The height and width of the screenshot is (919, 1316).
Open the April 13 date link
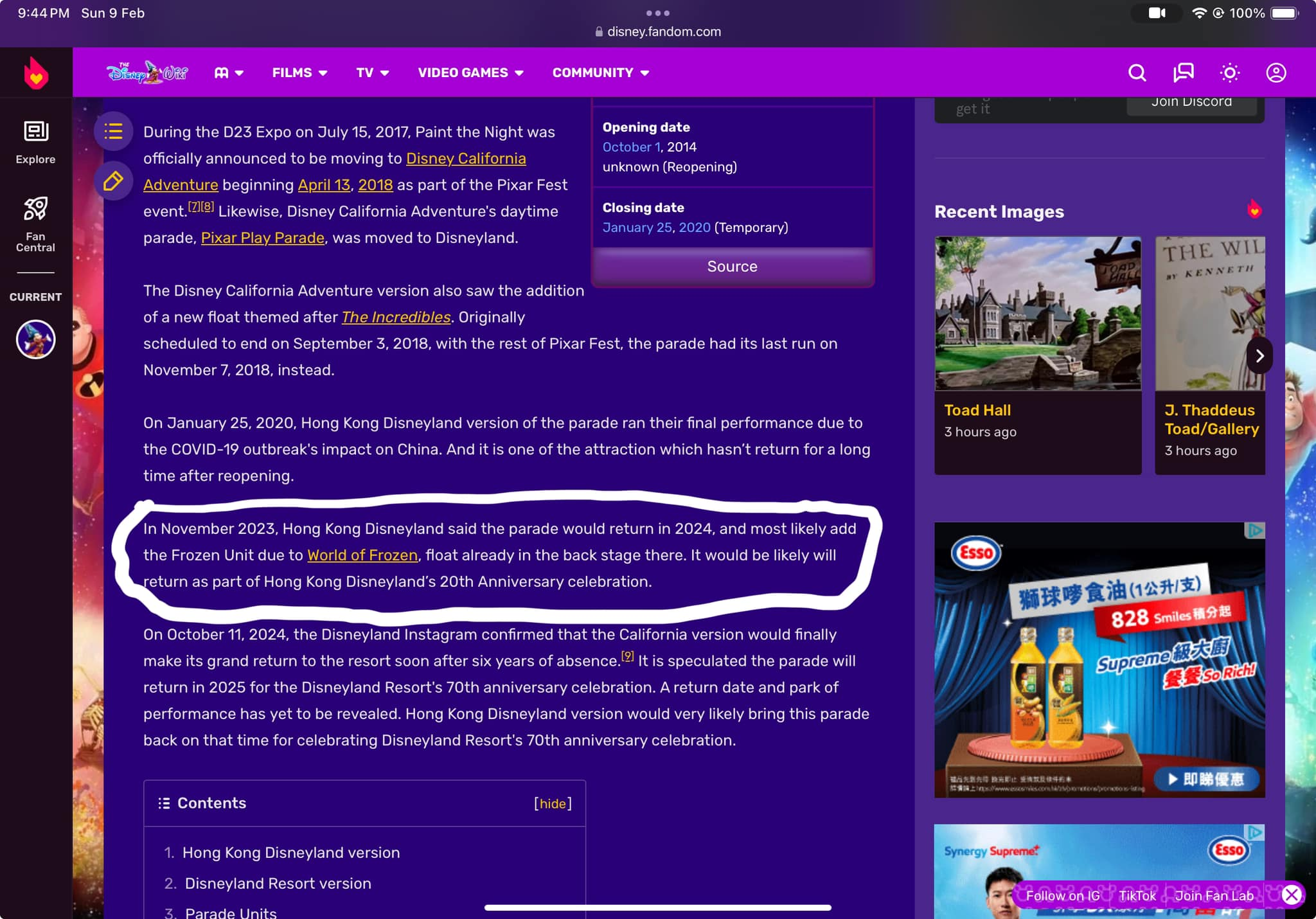324,185
